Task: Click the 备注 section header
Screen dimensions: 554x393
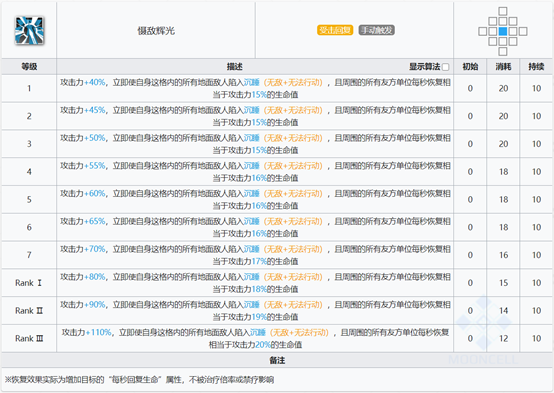Action: 277,360
